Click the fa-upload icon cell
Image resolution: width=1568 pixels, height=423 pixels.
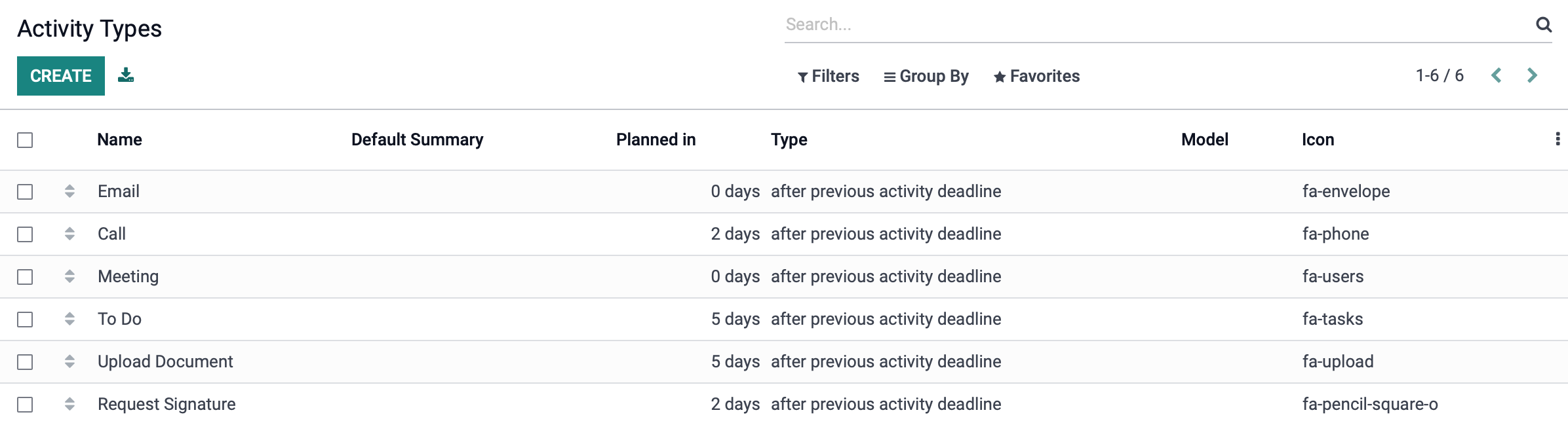tap(1338, 361)
